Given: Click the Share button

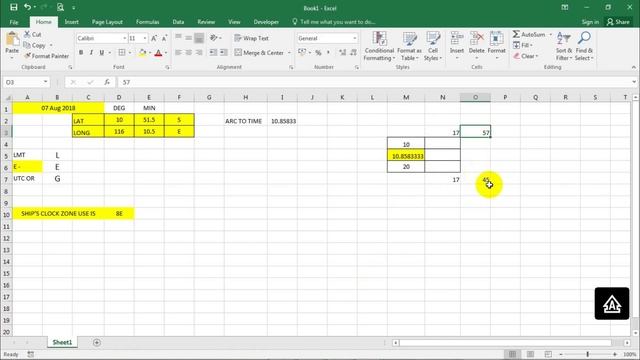Looking at the screenshot, I should click(x=618, y=22).
